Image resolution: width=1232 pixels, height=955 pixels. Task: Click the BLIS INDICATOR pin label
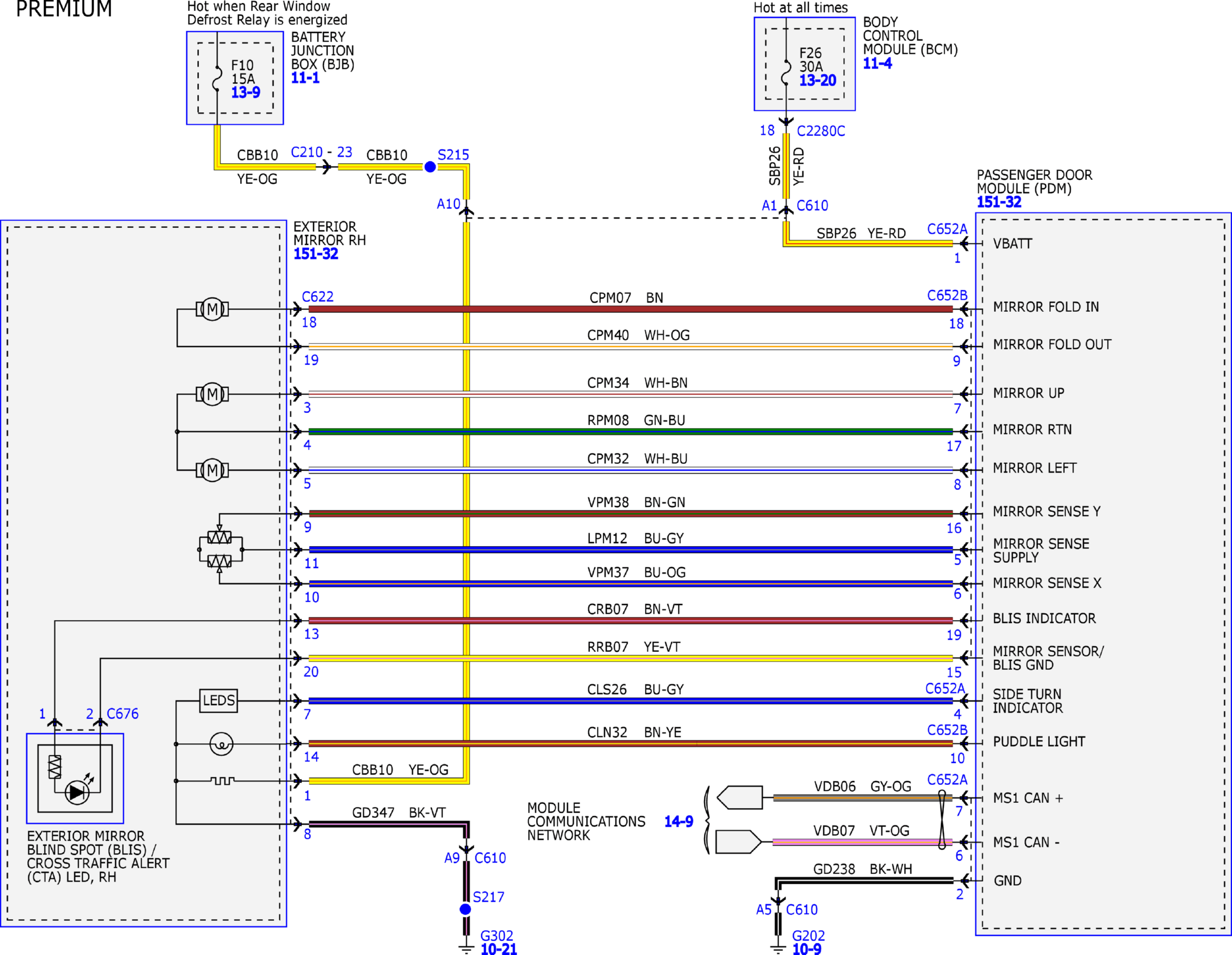tap(1045, 618)
